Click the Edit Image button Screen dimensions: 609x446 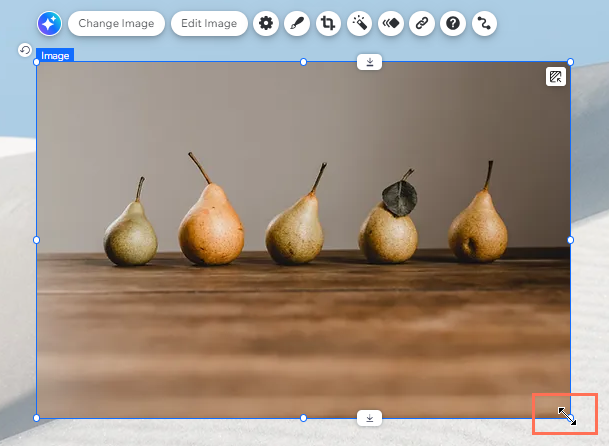pos(209,24)
